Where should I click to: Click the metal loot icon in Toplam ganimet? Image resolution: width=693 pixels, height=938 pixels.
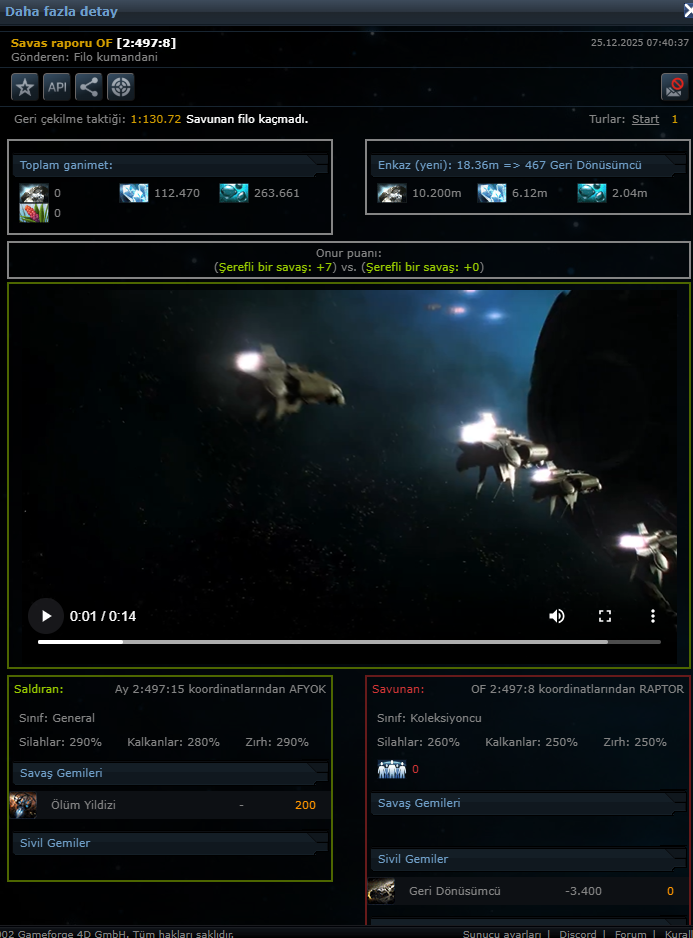click(34, 193)
